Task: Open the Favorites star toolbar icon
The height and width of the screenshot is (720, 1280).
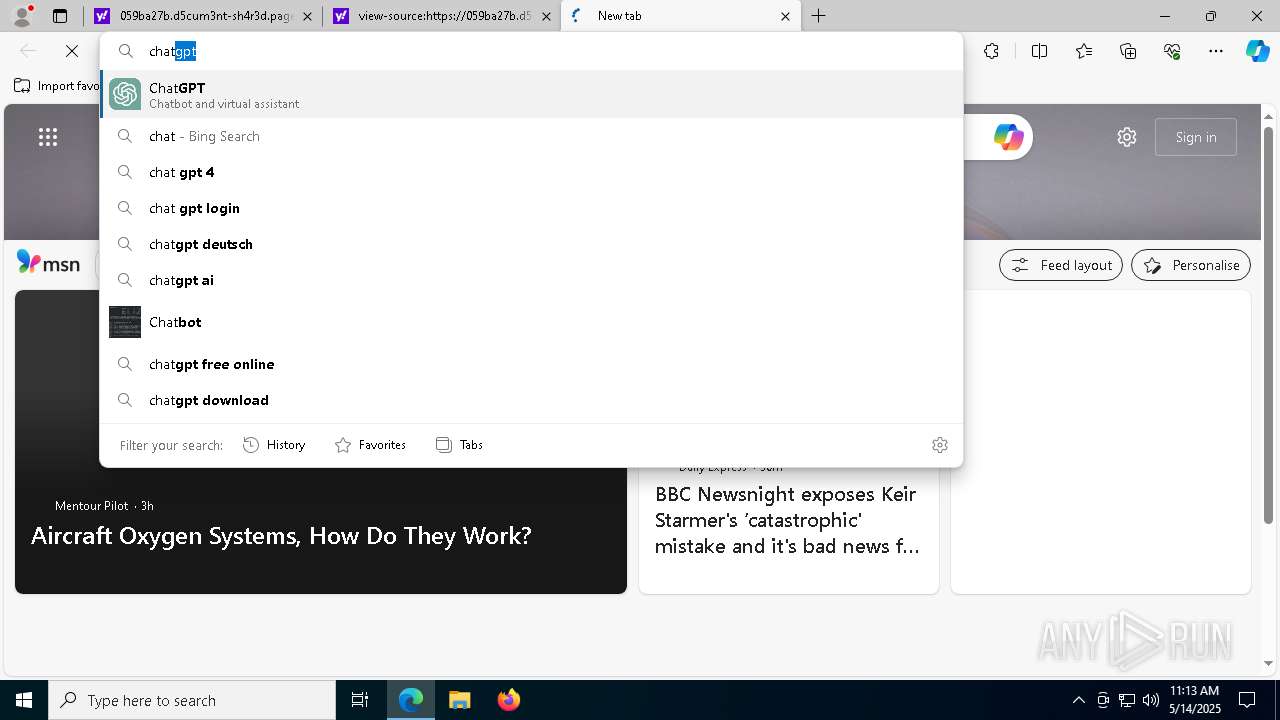Action: point(1084,51)
